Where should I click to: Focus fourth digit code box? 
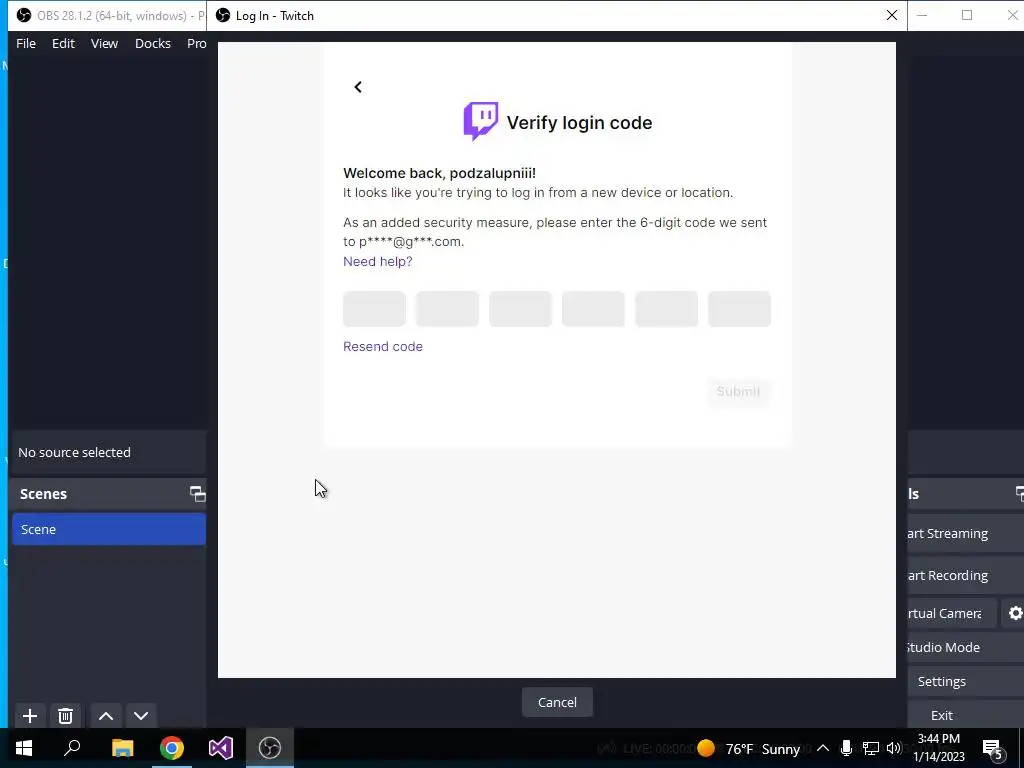click(x=593, y=309)
